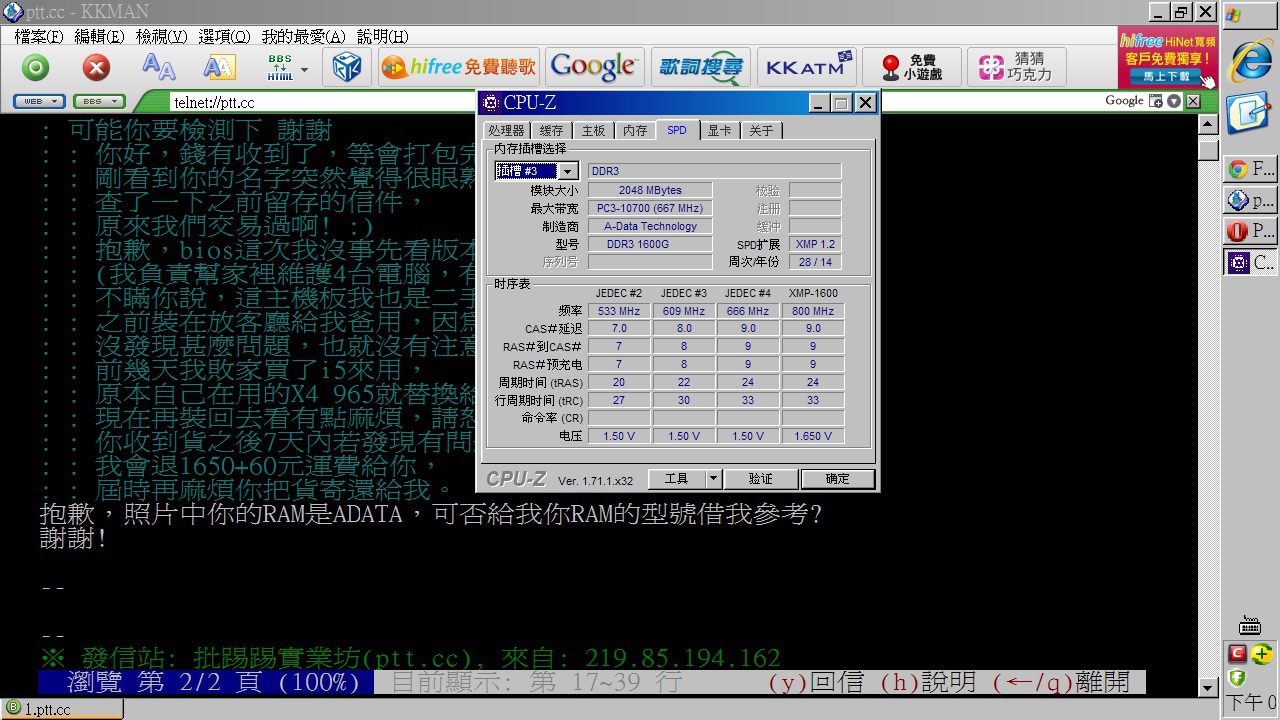This screenshot has width=1280, height=720.
Task: Click the green connect button in KKMAN toolbar
Action: 36,68
